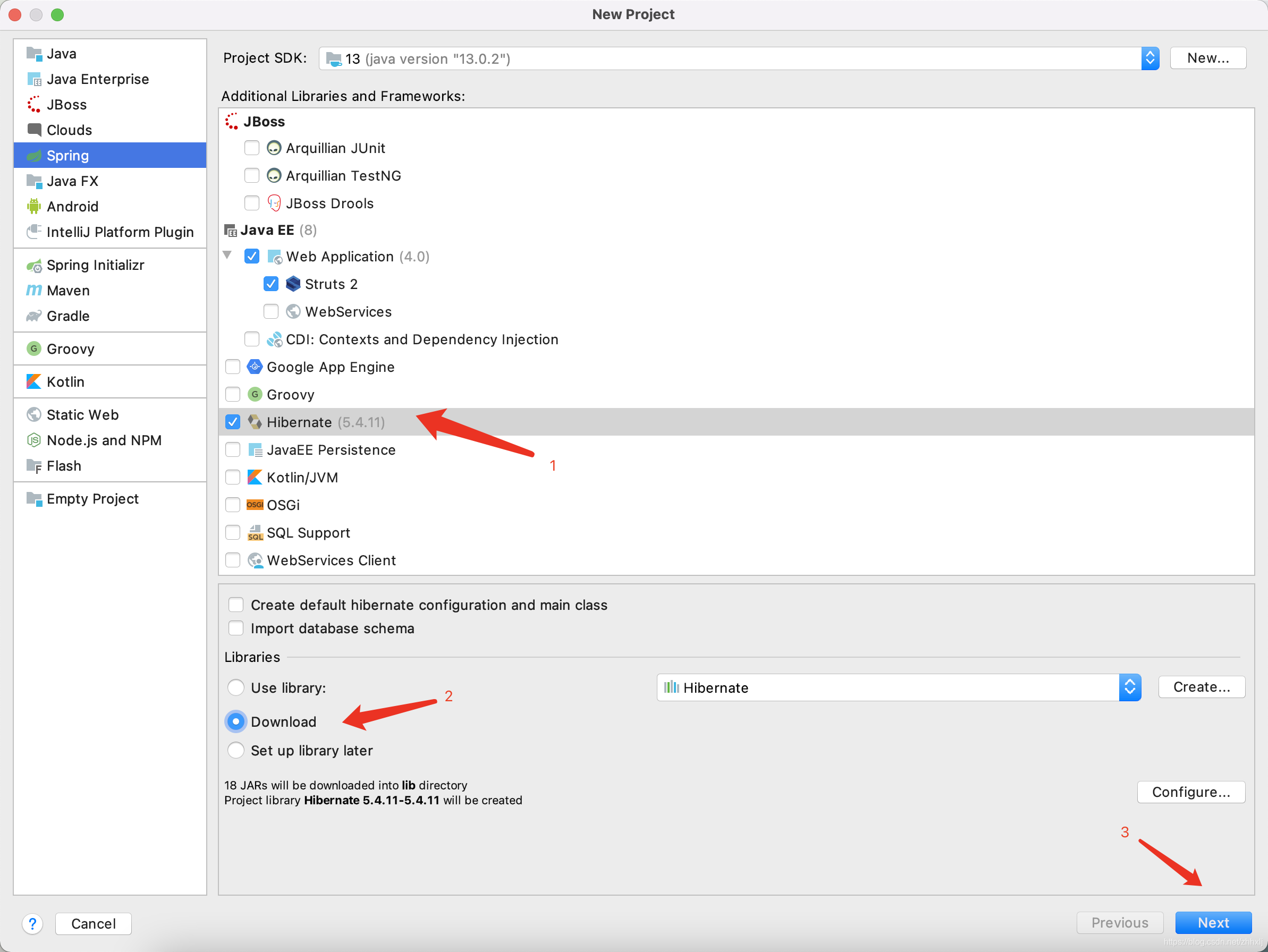Click the Struts 2 framework icon
The width and height of the screenshot is (1268, 952).
[x=293, y=284]
